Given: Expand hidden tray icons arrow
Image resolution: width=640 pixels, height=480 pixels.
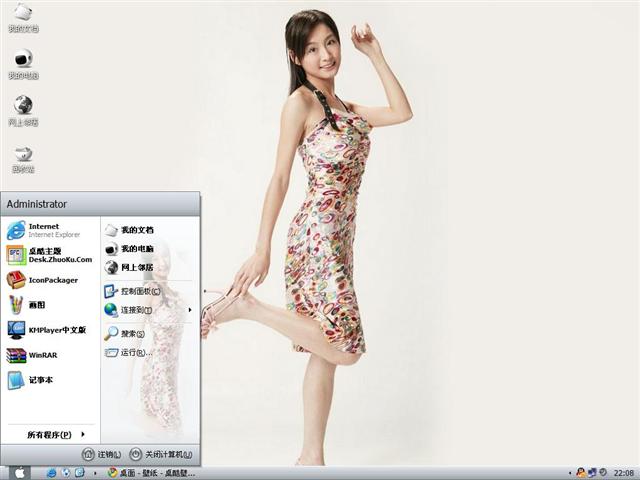Looking at the screenshot, I should pyautogui.click(x=570, y=473).
